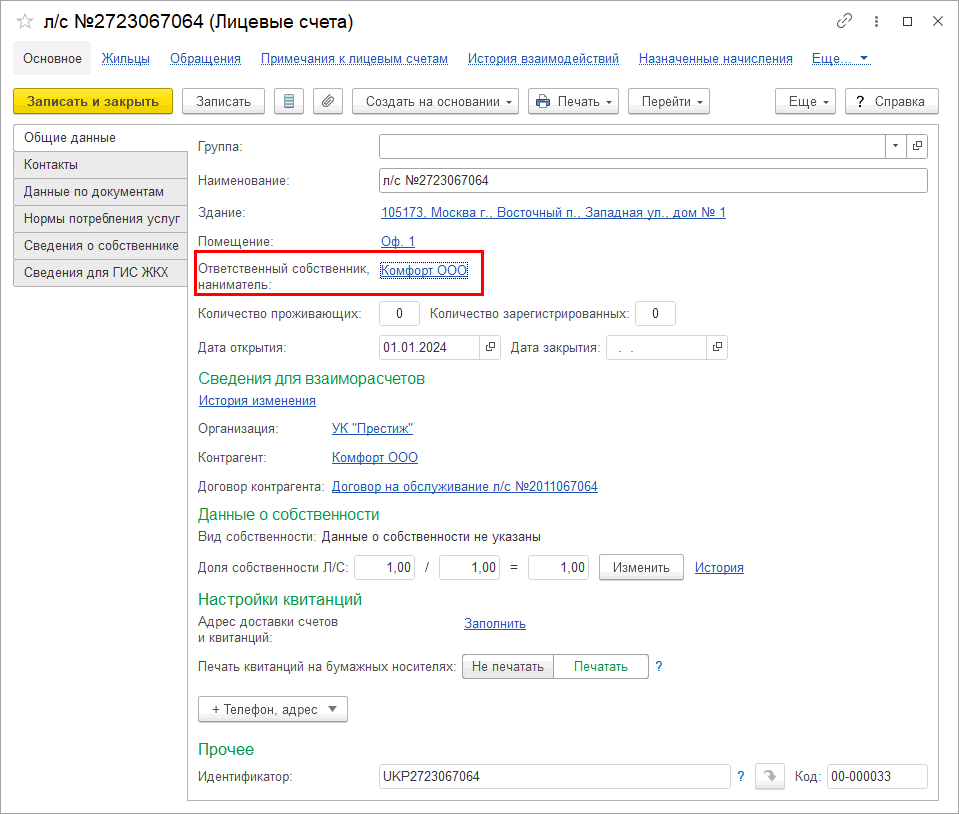Click the regenerate identifier arrow button
The width and height of the screenshot is (959, 814).
point(770,776)
